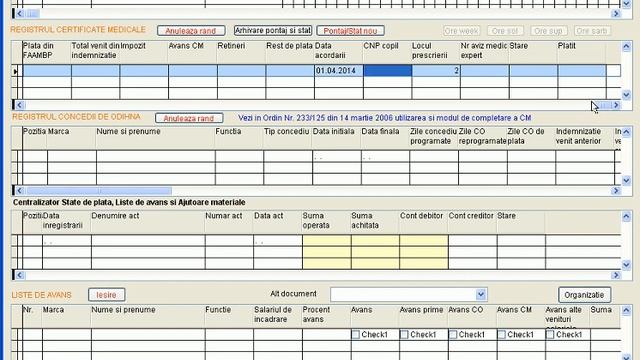Click the Zile concediu programate column header
The height and width of the screenshot is (360, 640).
click(433, 137)
